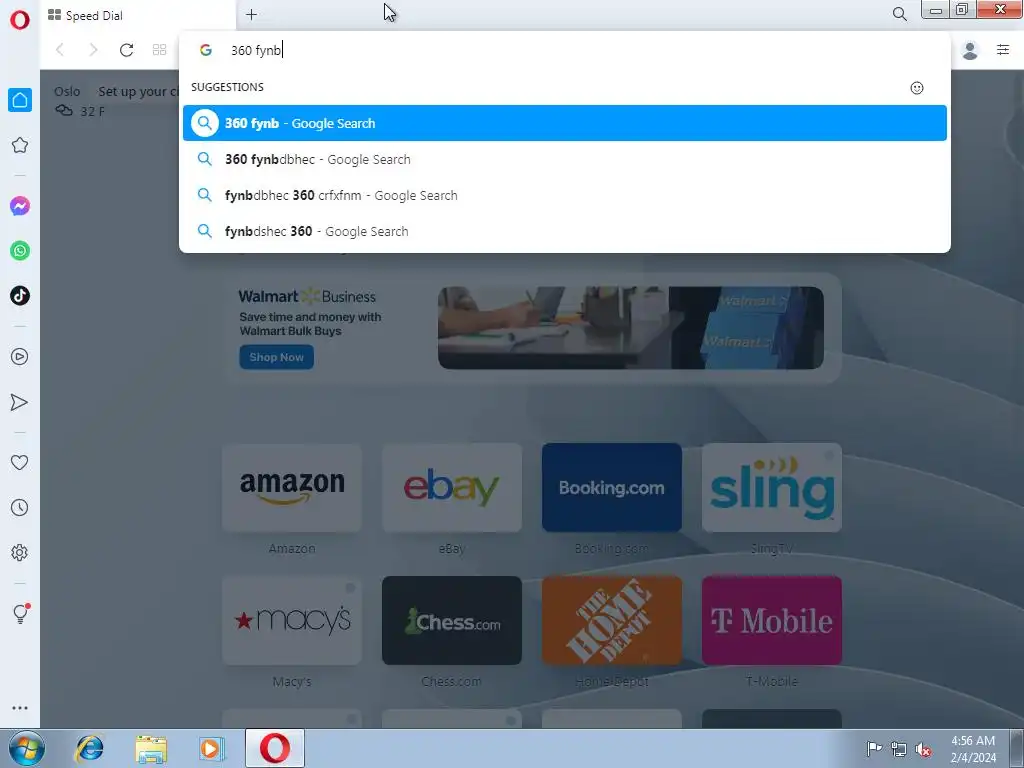This screenshot has height=768, width=1024.
Task: Open the T-Mobile speed dial tile
Action: tap(771, 620)
